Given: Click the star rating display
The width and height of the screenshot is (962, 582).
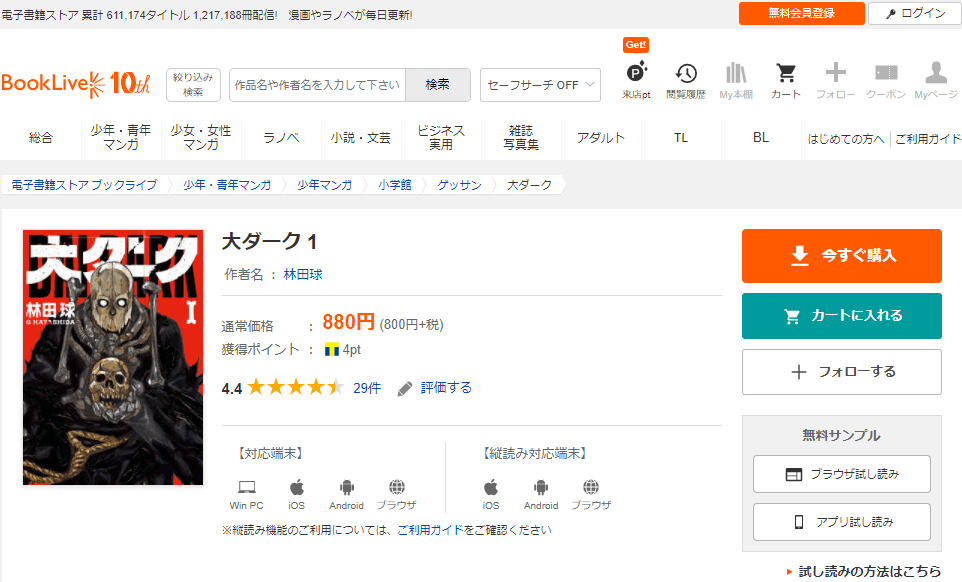Looking at the screenshot, I should (295, 388).
